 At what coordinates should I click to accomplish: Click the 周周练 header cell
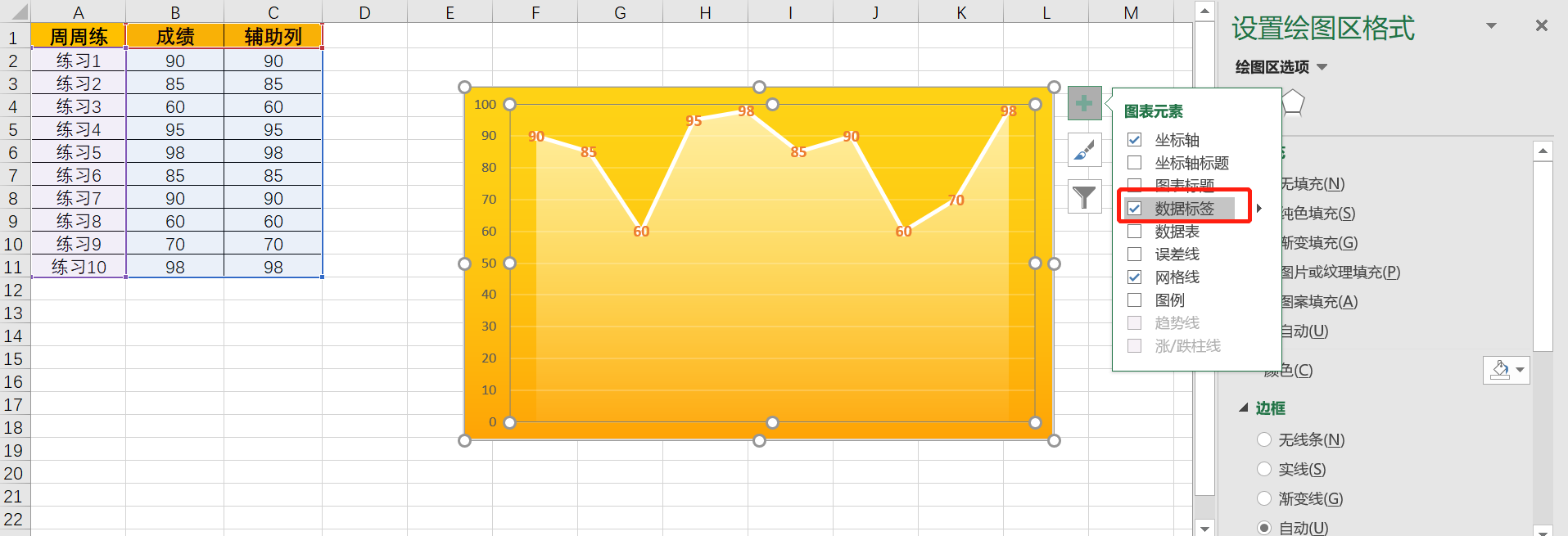pyautogui.click(x=79, y=37)
